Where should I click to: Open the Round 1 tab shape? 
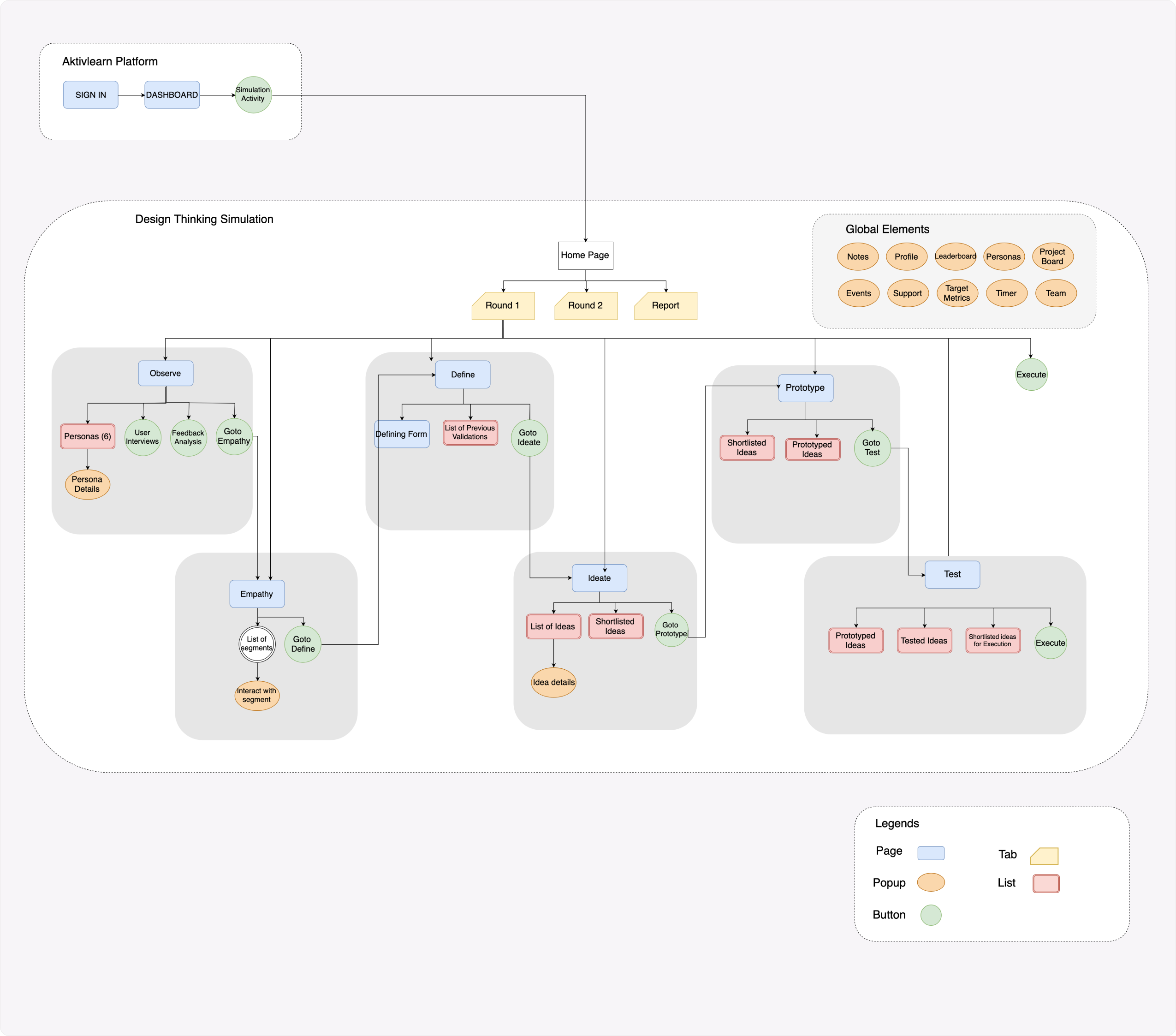[503, 306]
